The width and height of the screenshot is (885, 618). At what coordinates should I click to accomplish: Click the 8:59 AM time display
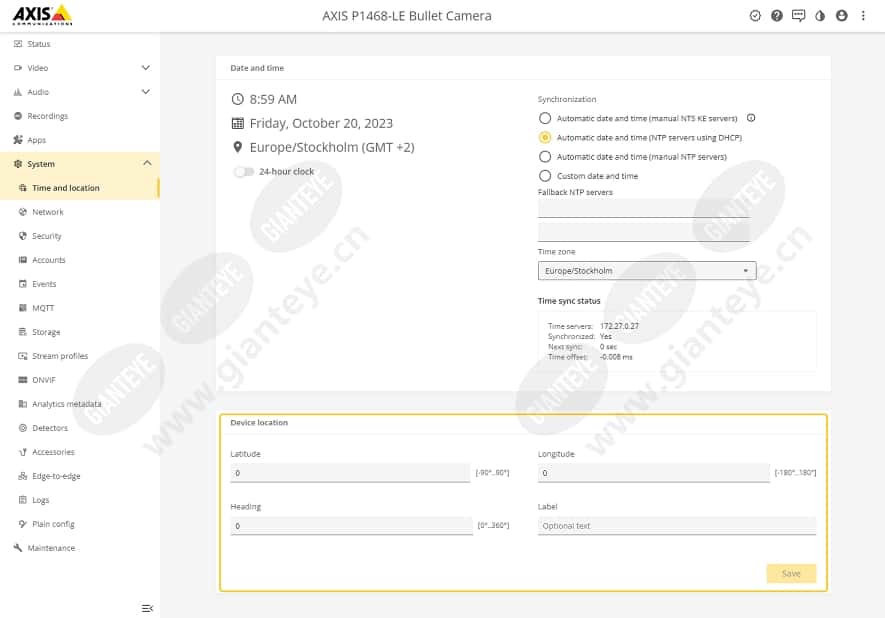pos(273,99)
